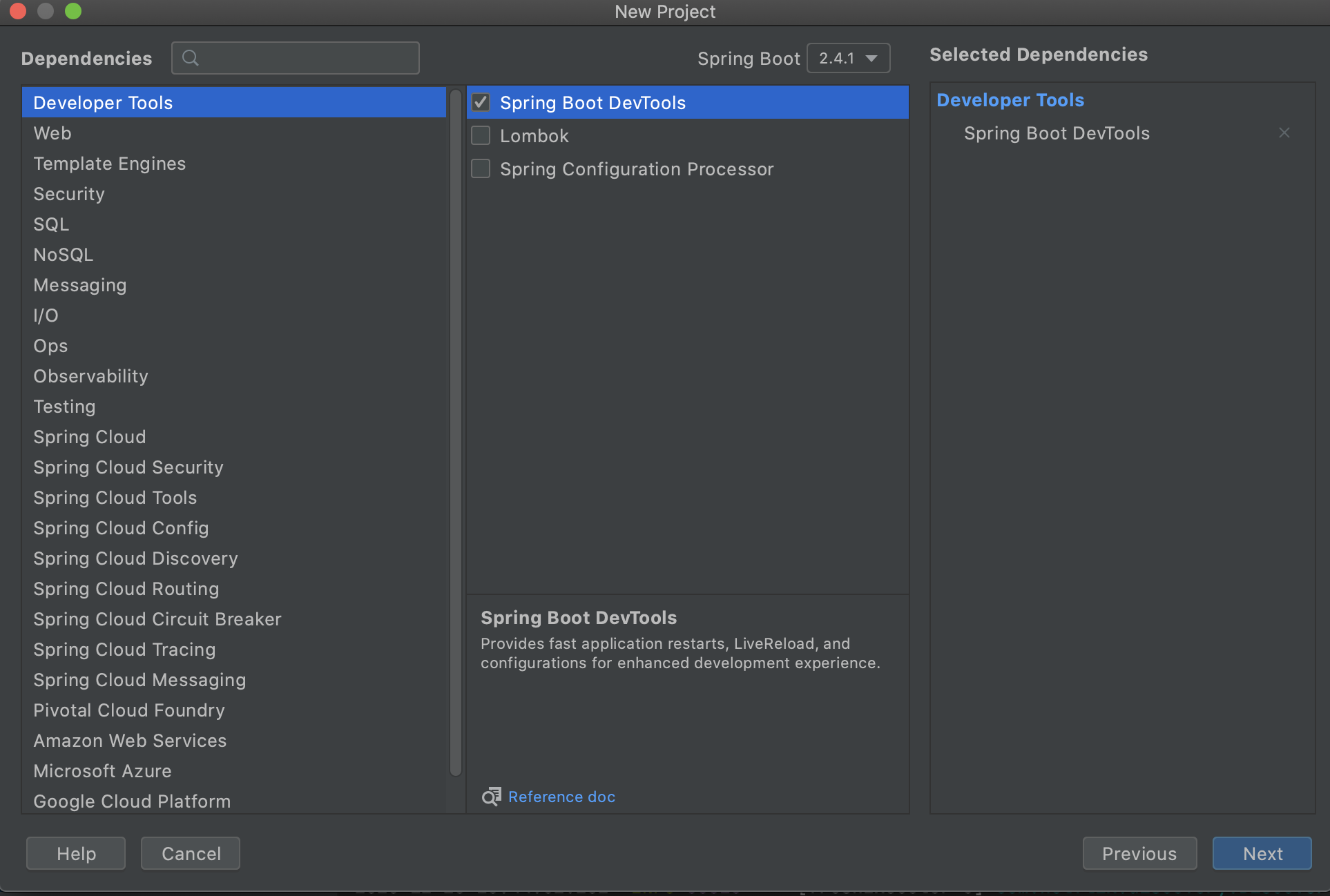Remove Spring Boot DevTools with X icon
Viewport: 1330px width, 896px height.
tap(1284, 133)
